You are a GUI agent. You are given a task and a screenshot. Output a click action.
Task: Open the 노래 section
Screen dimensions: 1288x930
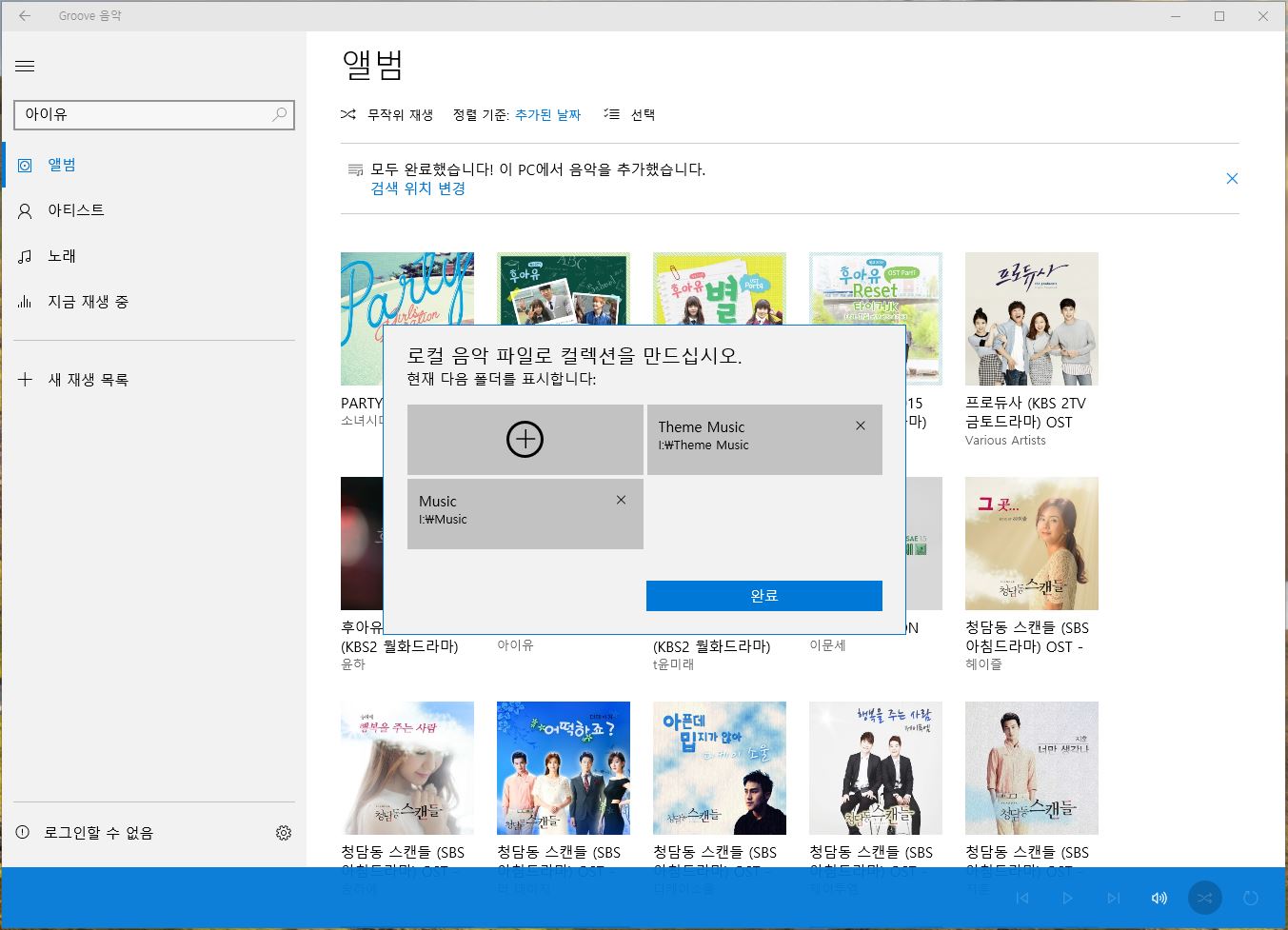point(154,256)
